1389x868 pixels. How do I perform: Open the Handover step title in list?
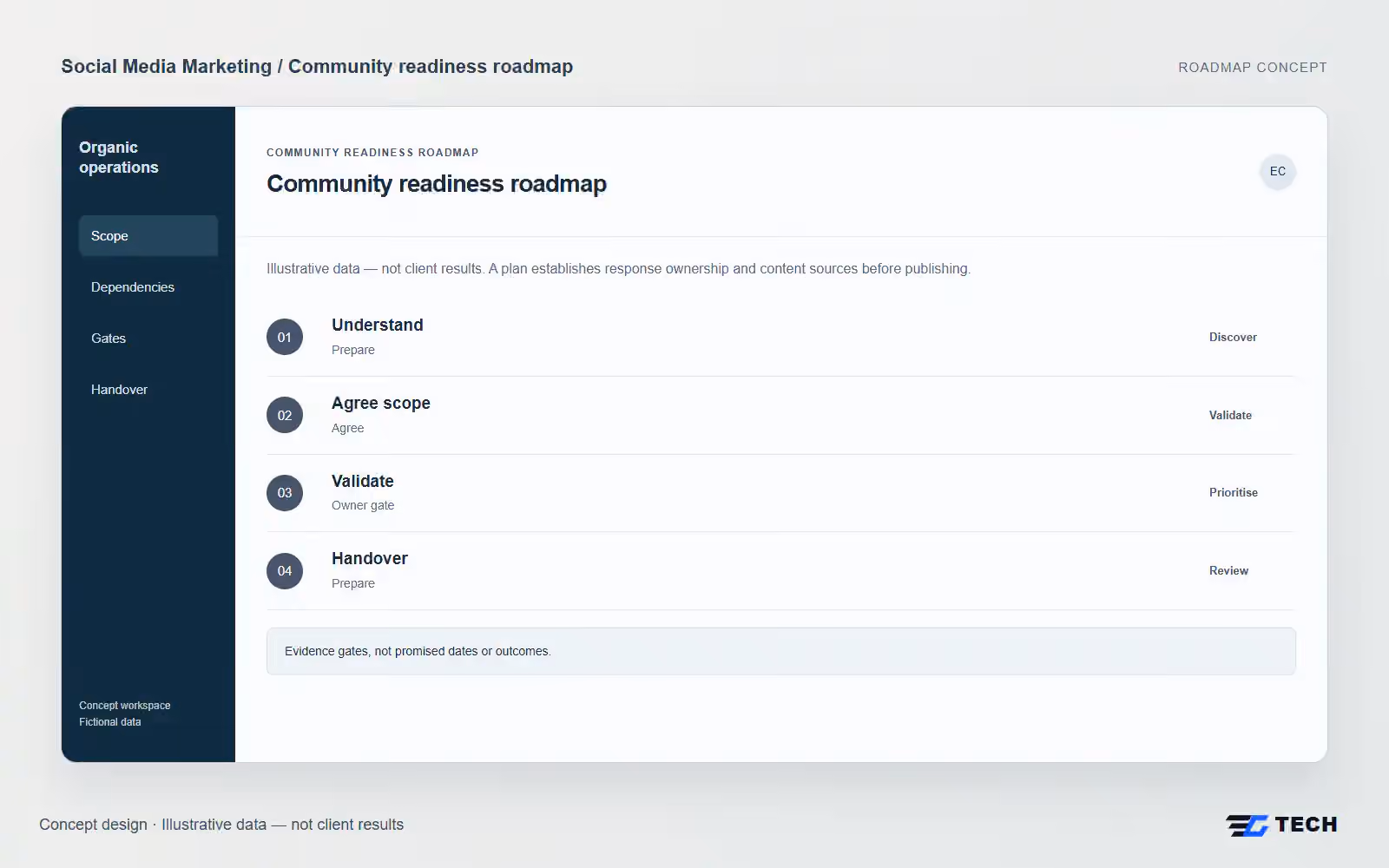[x=370, y=558]
